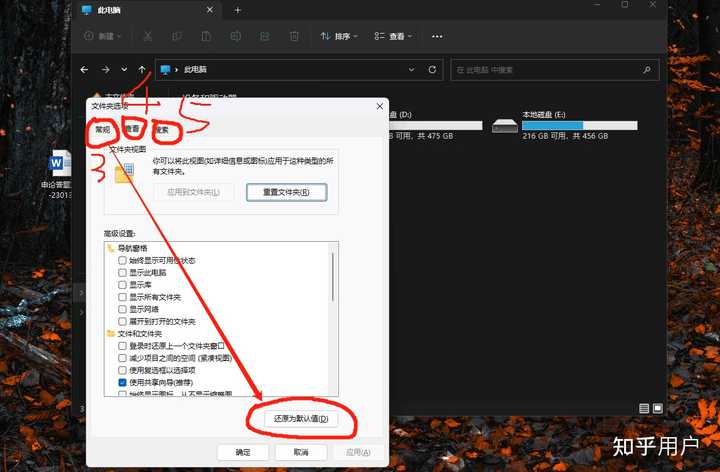720x472 pixels.
Task: Refresh the 此电脑 folder view
Action: point(432,70)
